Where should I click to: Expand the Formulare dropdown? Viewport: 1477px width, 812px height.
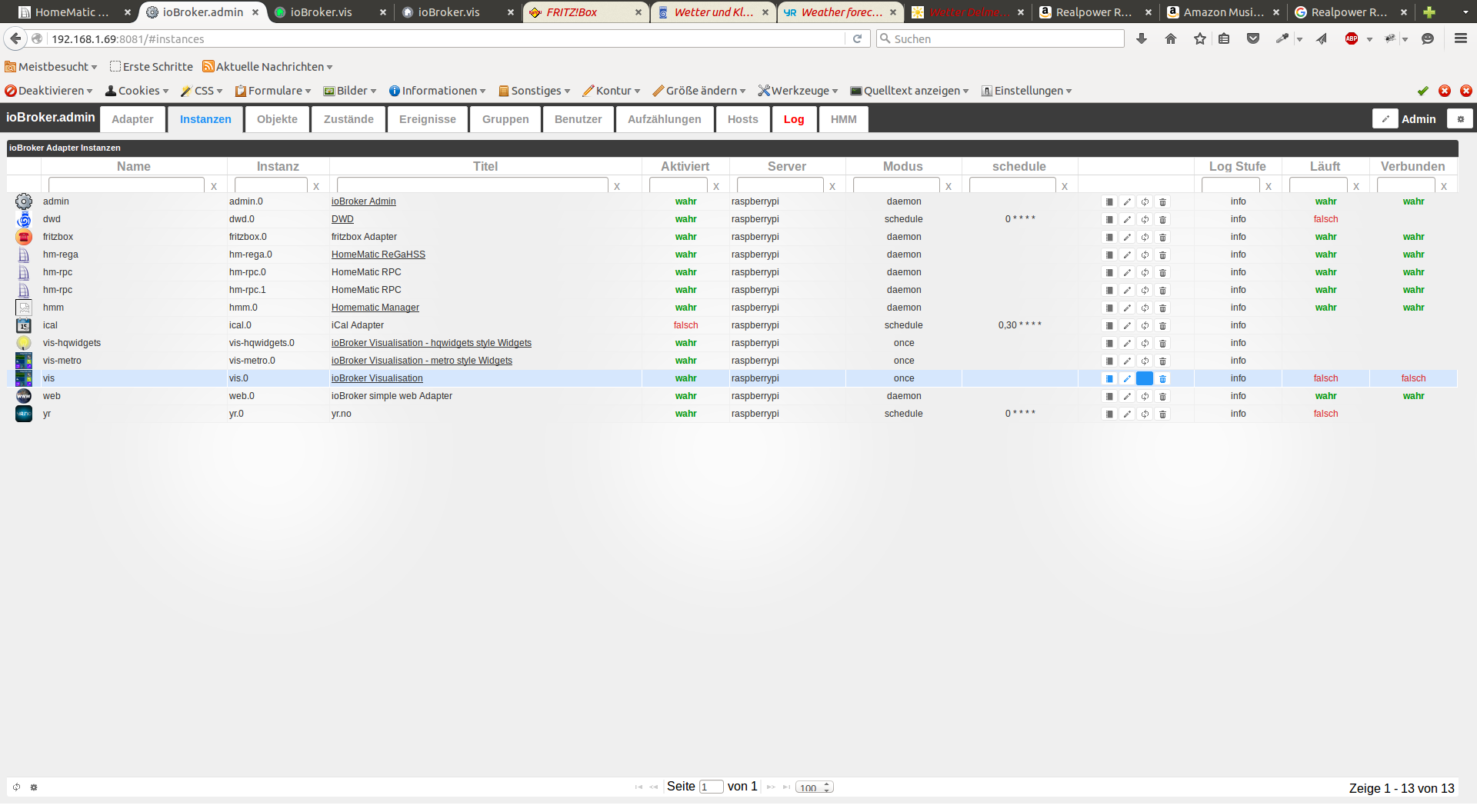[273, 91]
